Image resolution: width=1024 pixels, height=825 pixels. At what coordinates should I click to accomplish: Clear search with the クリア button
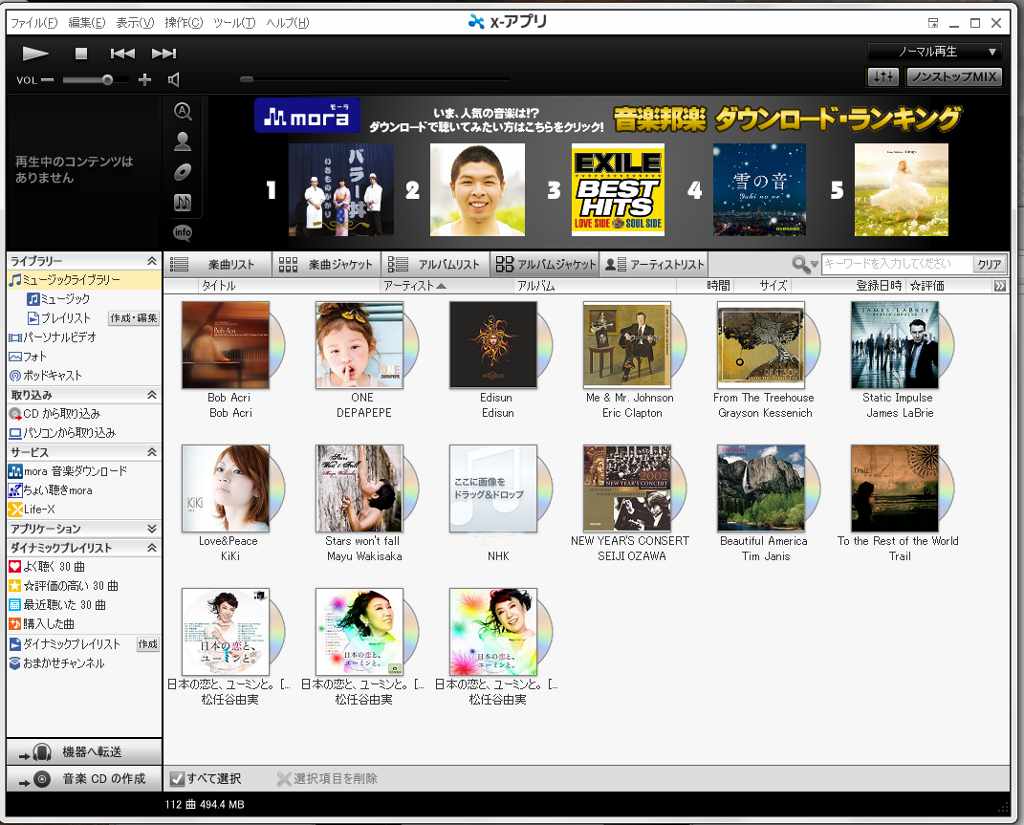989,265
